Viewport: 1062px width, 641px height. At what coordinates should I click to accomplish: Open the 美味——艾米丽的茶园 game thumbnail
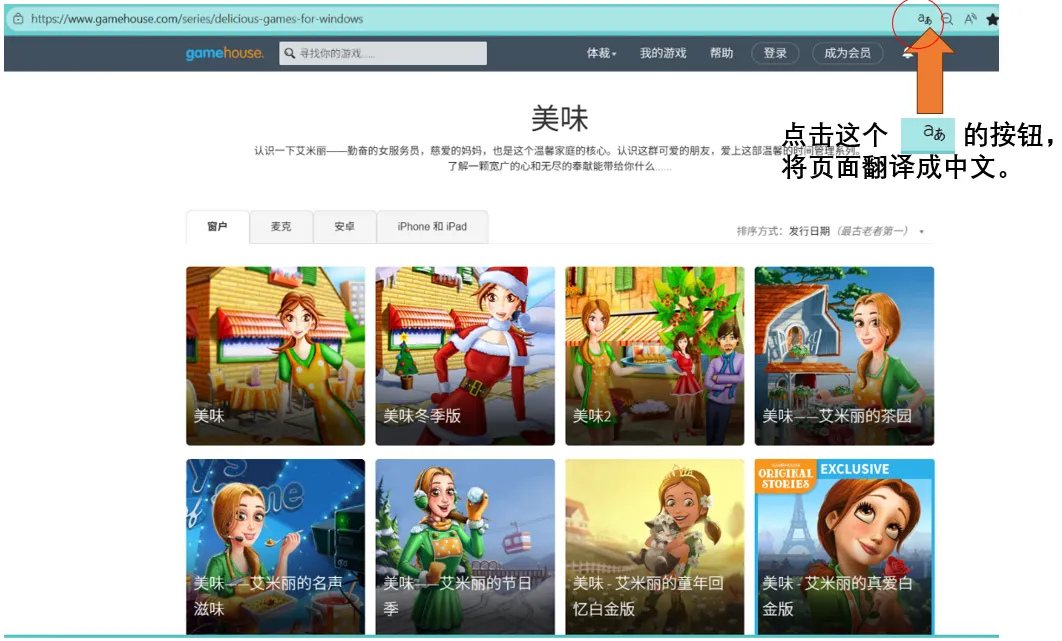pos(845,356)
